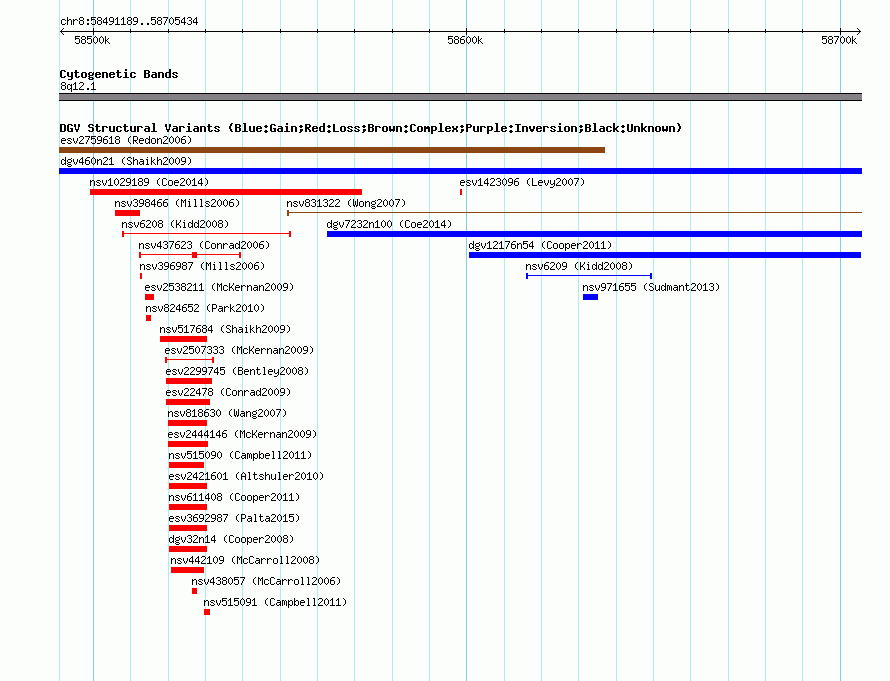Click the nsv515090 (Campbell2011) red bar

186,465
